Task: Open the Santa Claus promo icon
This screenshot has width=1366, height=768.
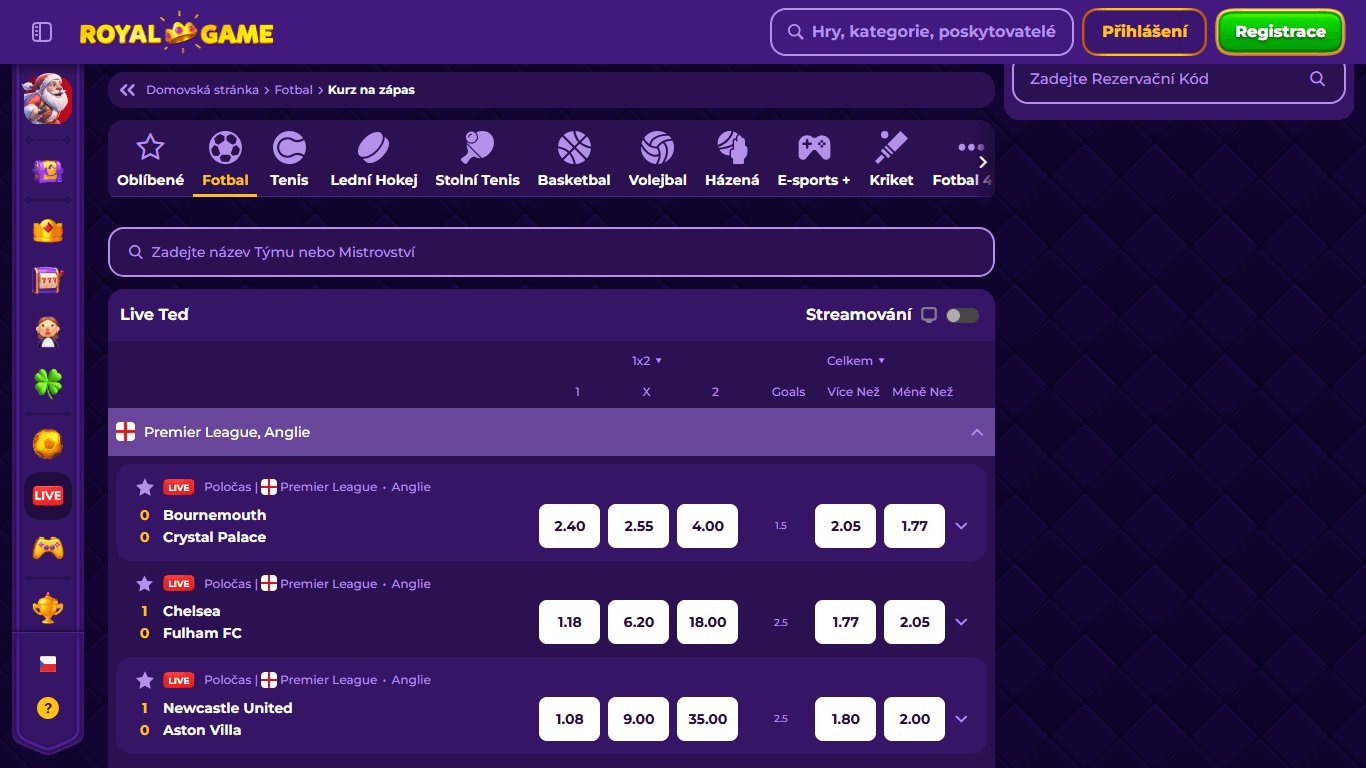Action: 48,98
